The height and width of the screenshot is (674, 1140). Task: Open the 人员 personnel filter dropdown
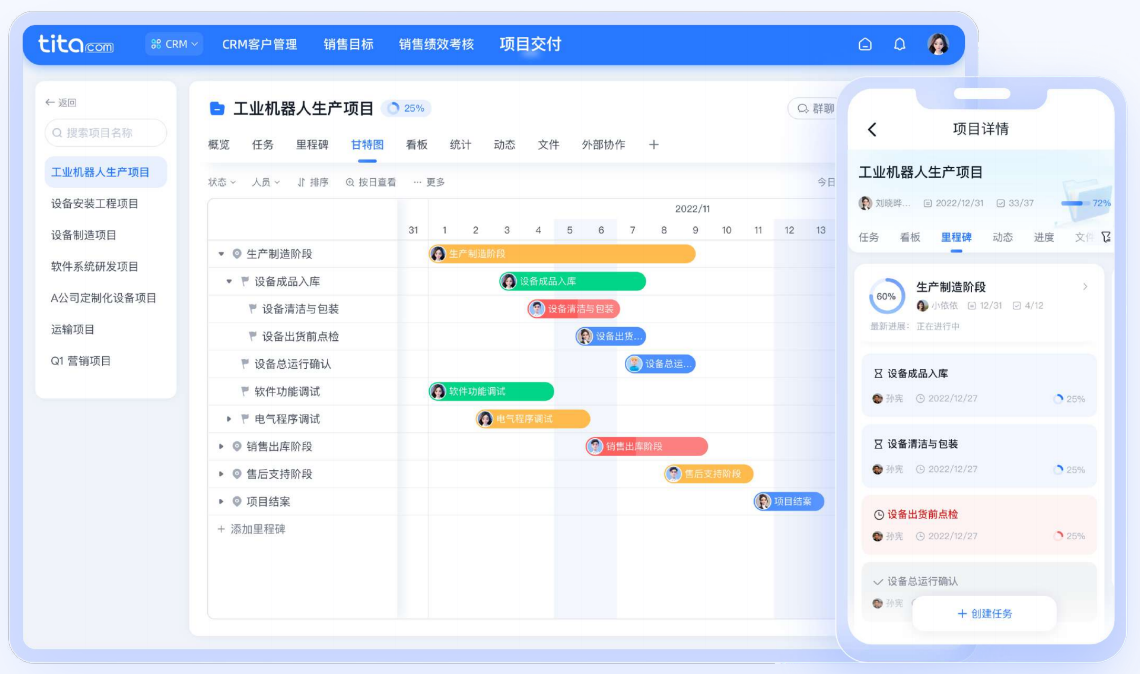coord(265,182)
